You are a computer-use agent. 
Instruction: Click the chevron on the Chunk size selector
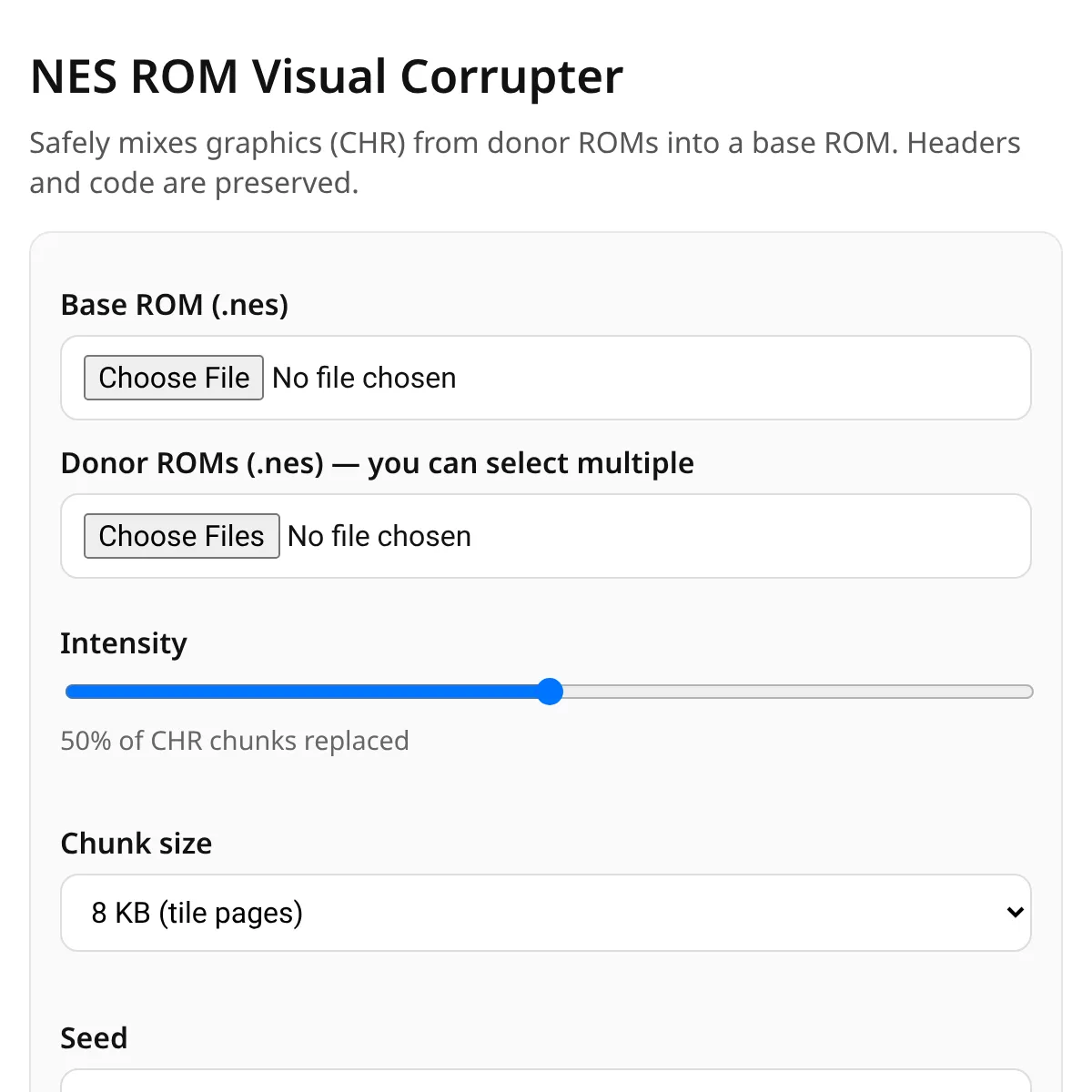(x=1014, y=912)
